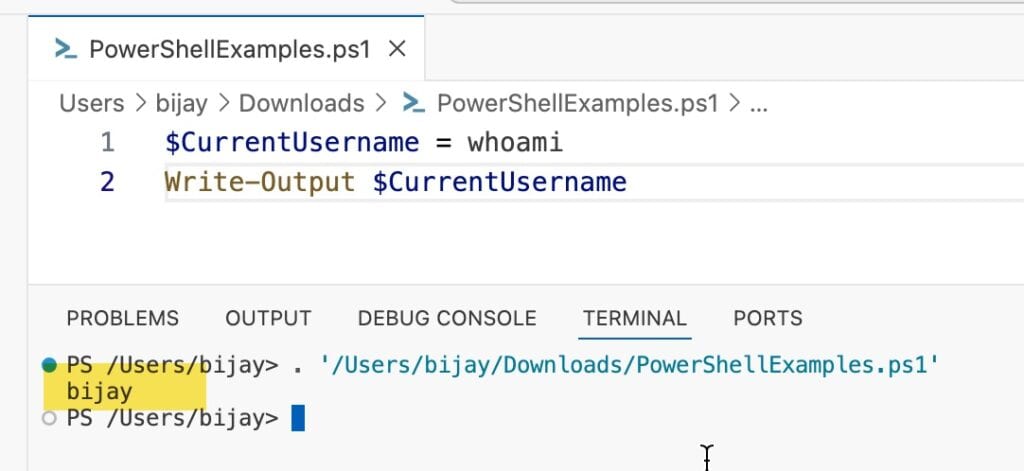Select the PowerShellExamples.ps1 editor tab

click(x=226, y=48)
